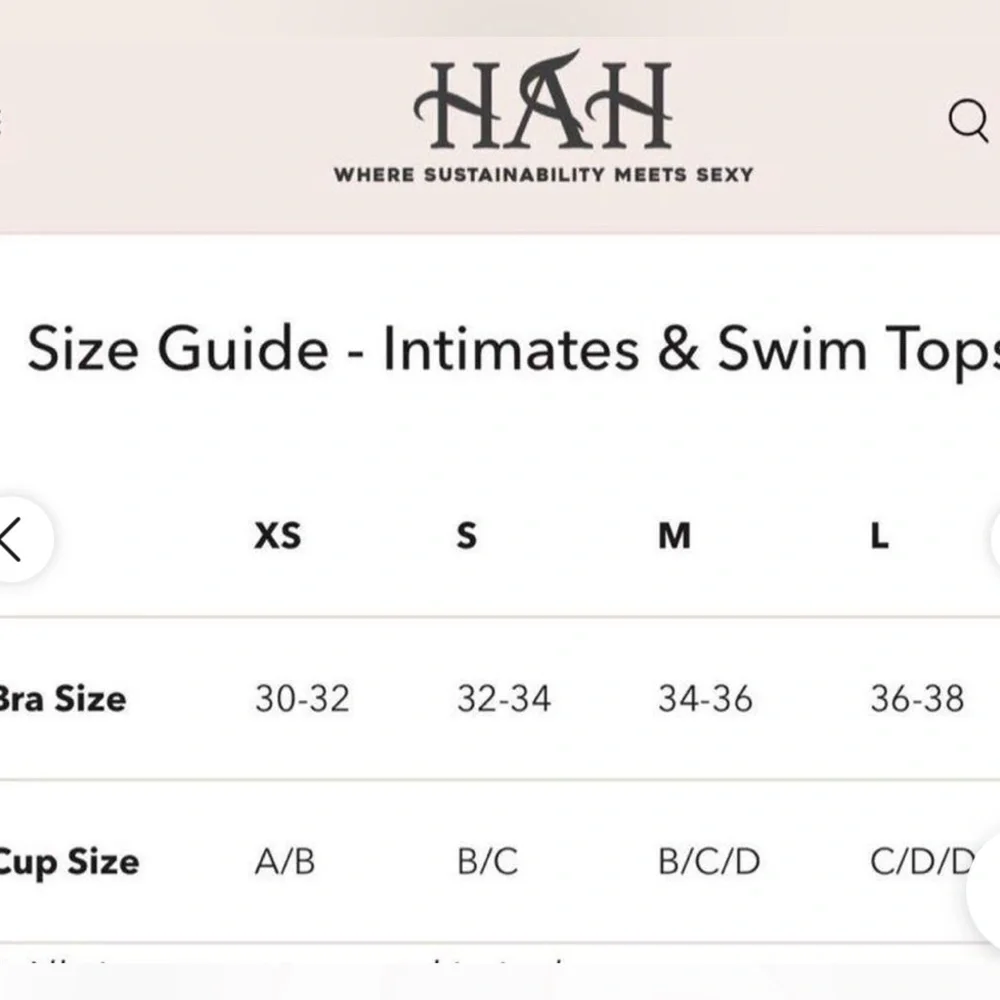Click the A/B cup size cell
Image resolution: width=1000 pixels, height=1000 pixels.
coord(285,862)
